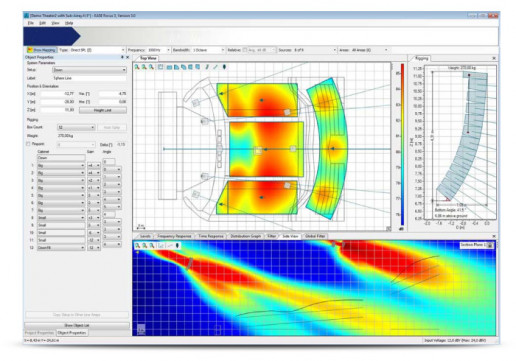Click the first zoom icon in Top View toolbar
The height and width of the screenshot is (361, 516).
[x=137, y=67]
